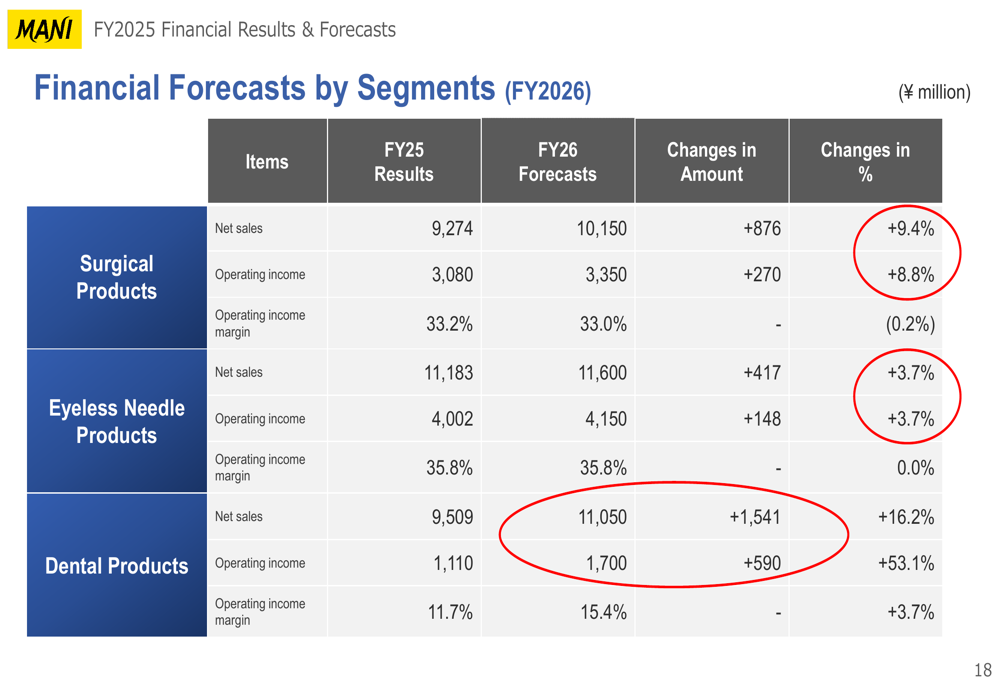The height and width of the screenshot is (685, 1000).
Task: Click the MANI logo
Action: [44, 31]
